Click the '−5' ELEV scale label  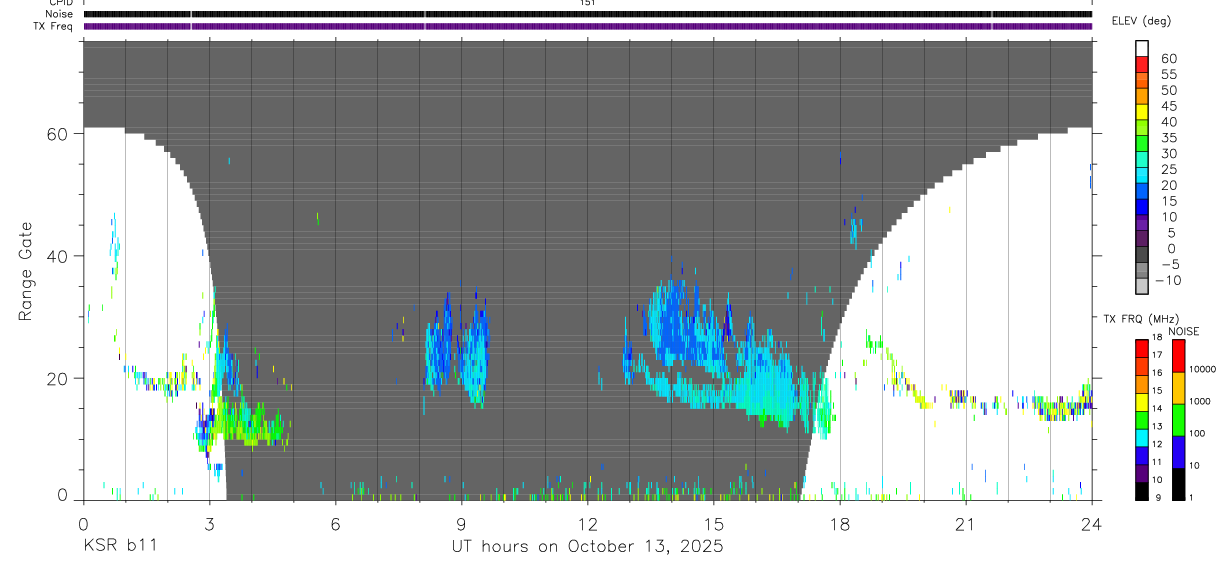point(1169,265)
